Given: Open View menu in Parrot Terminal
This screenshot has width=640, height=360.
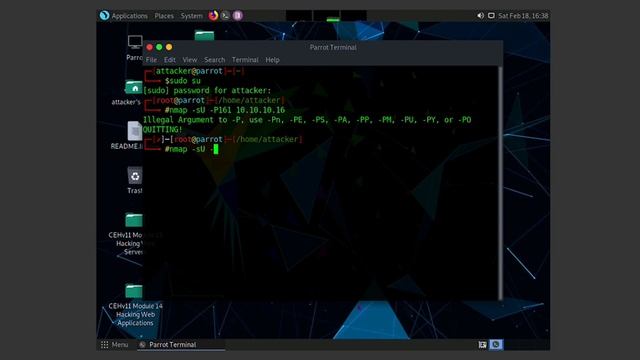Looking at the screenshot, I should [189, 60].
